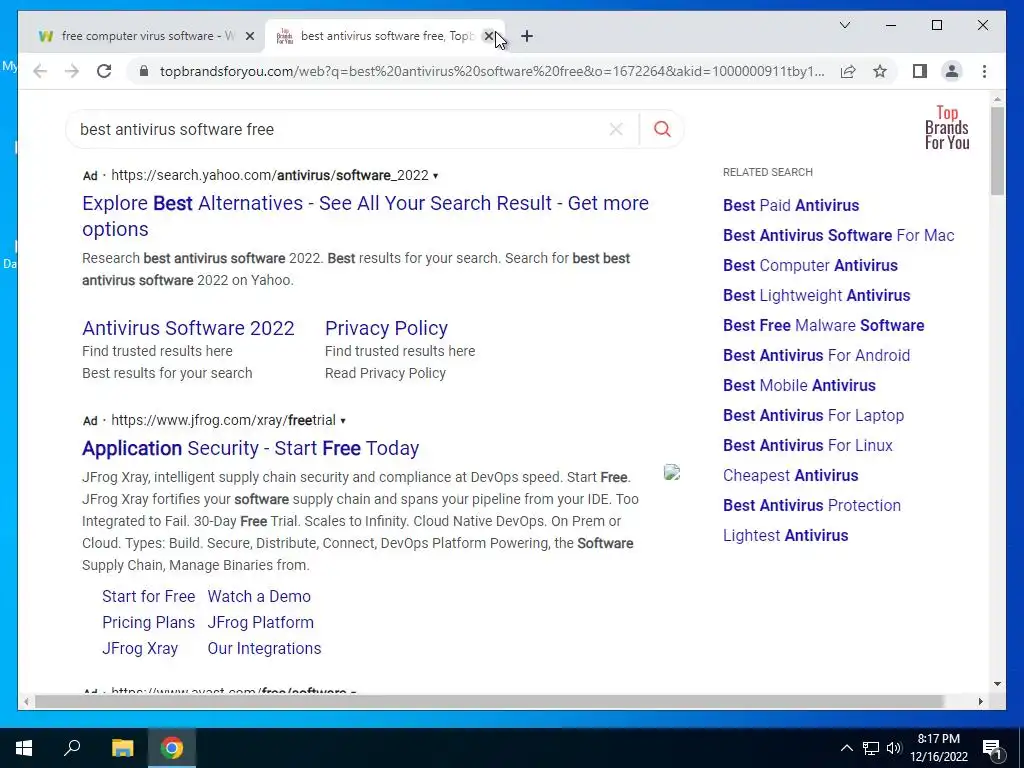
Task: Select 'Best Antivirus For Linux' link
Action: [807, 445]
